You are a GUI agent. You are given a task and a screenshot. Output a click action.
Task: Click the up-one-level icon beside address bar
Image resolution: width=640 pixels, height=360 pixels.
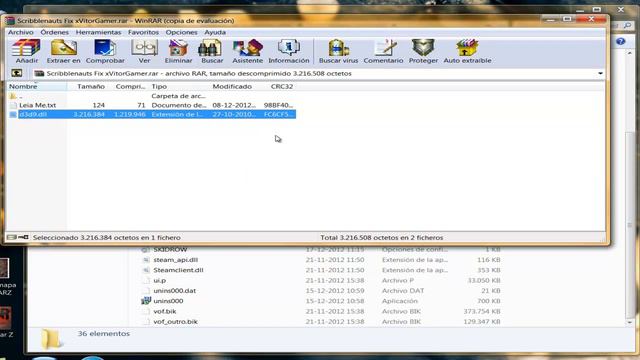click(x=17, y=73)
